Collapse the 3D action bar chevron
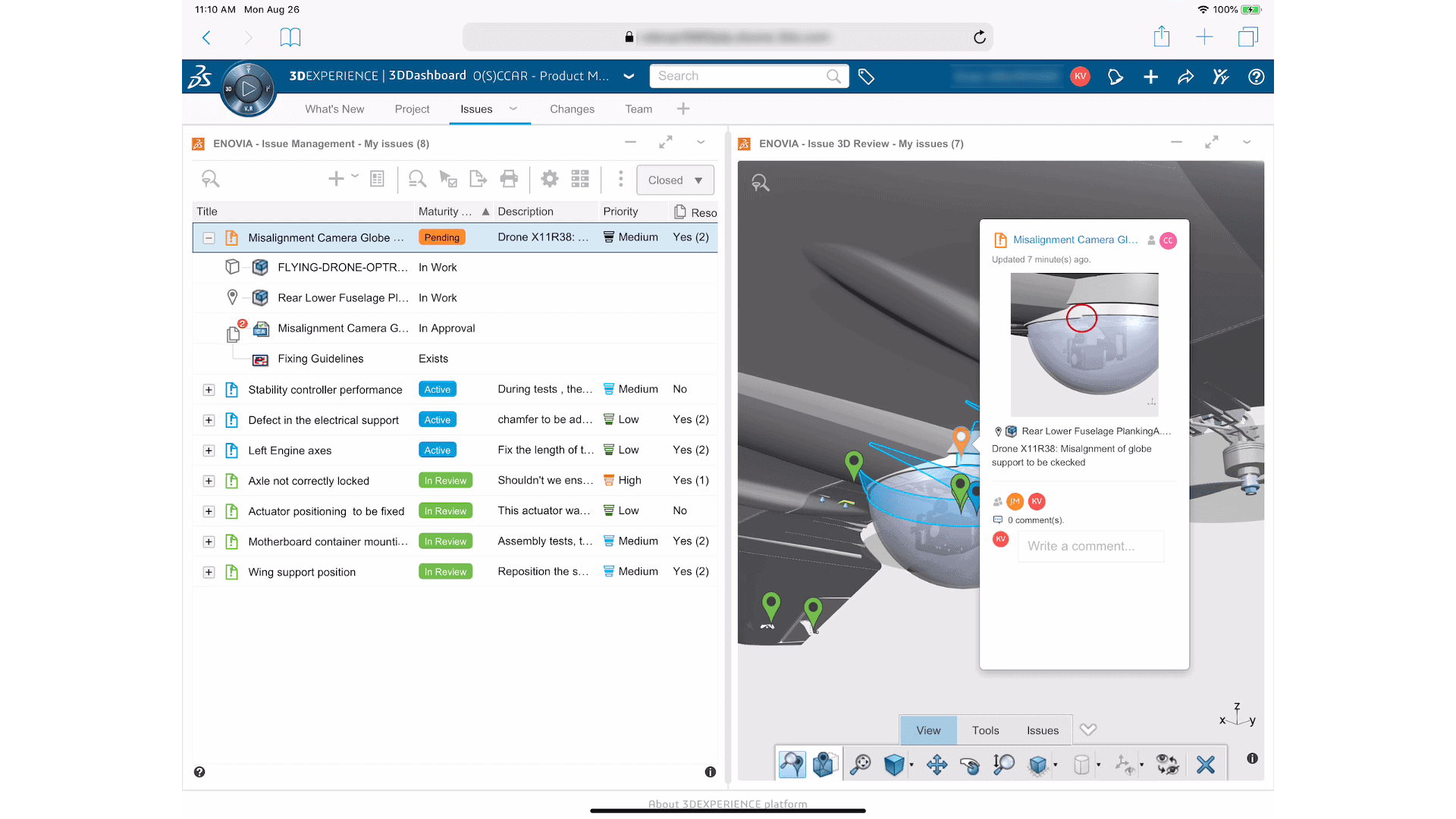The image size is (1456, 819). tap(1088, 730)
